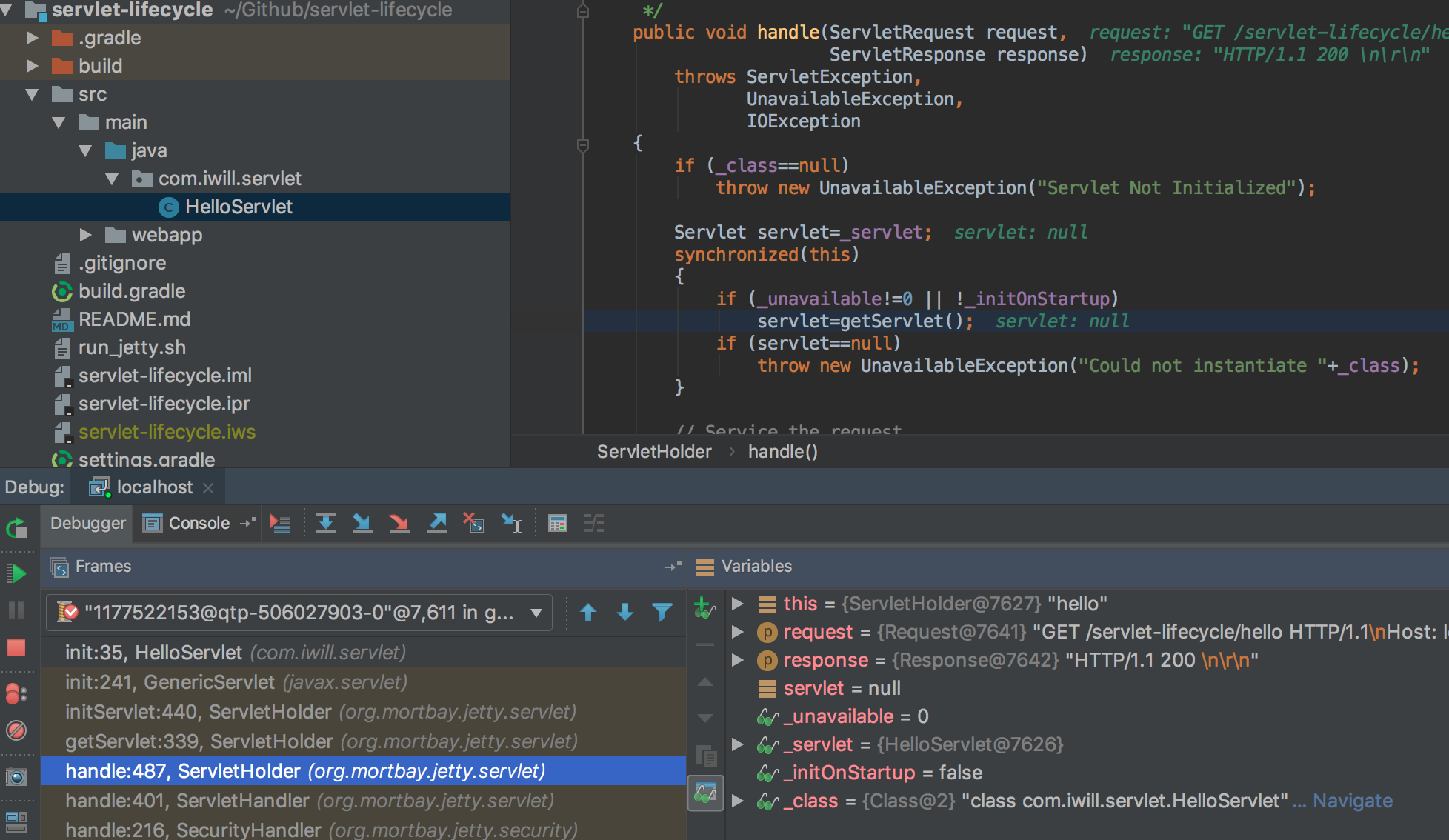The image size is (1449, 840).
Task: Click Run to Cursor icon
Action: (x=512, y=524)
